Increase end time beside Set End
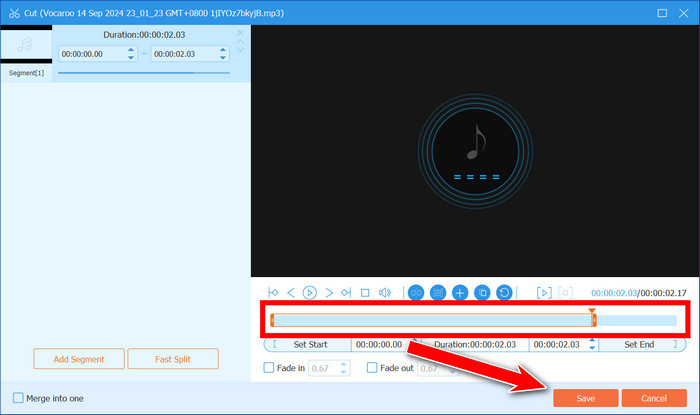The width and height of the screenshot is (700, 415). point(592,341)
